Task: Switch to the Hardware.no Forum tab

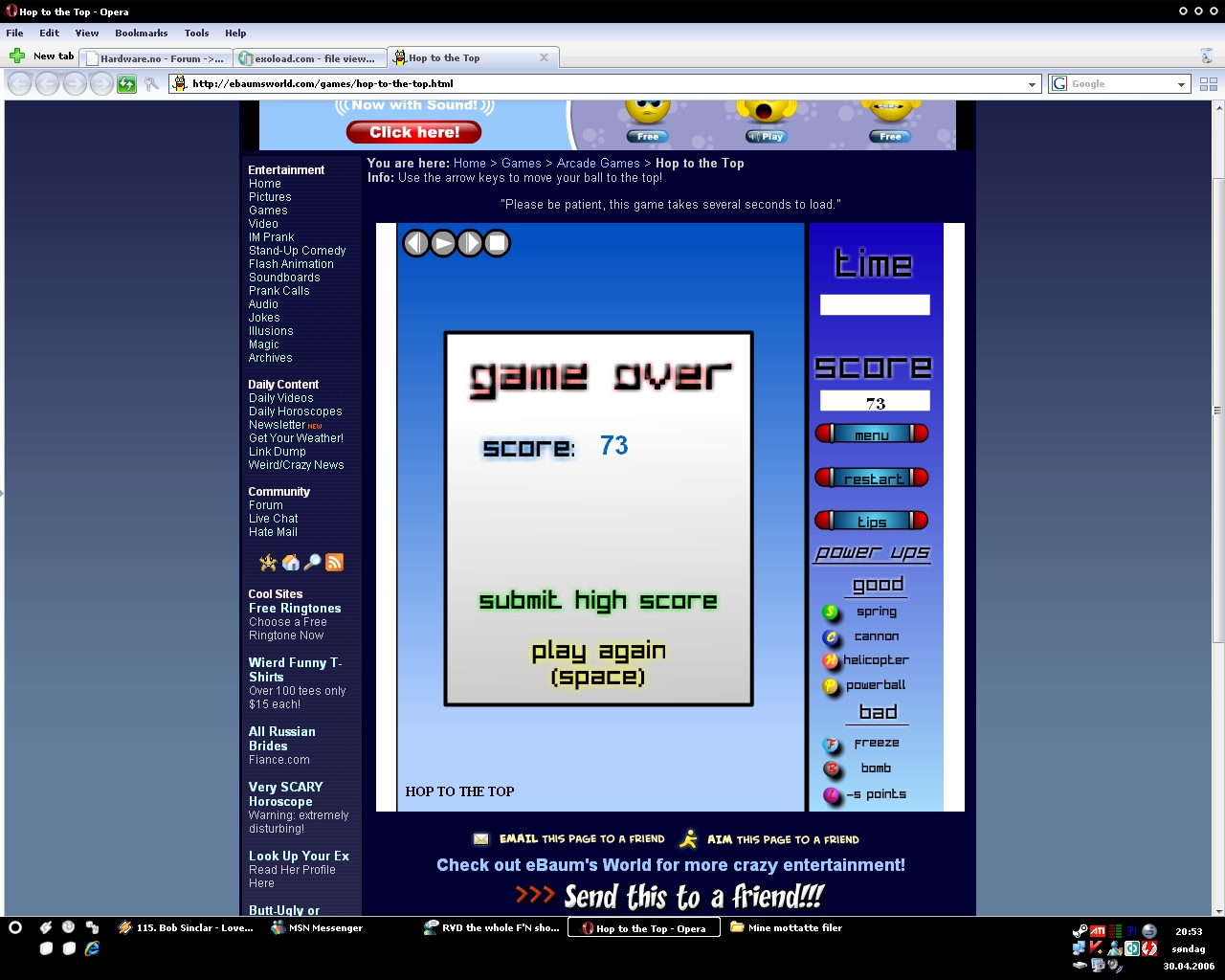Action: click(x=156, y=58)
